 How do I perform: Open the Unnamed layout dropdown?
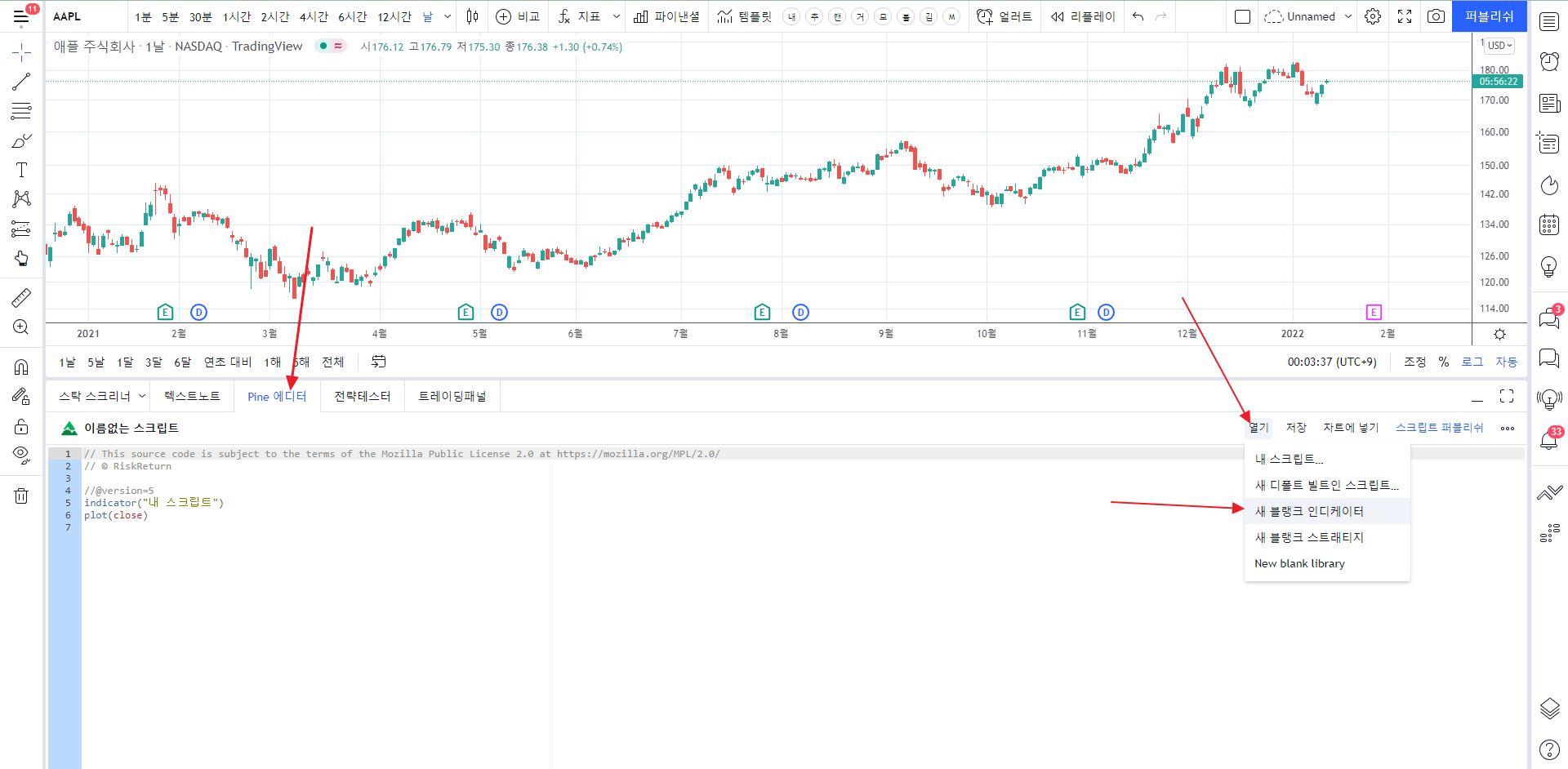click(1308, 16)
